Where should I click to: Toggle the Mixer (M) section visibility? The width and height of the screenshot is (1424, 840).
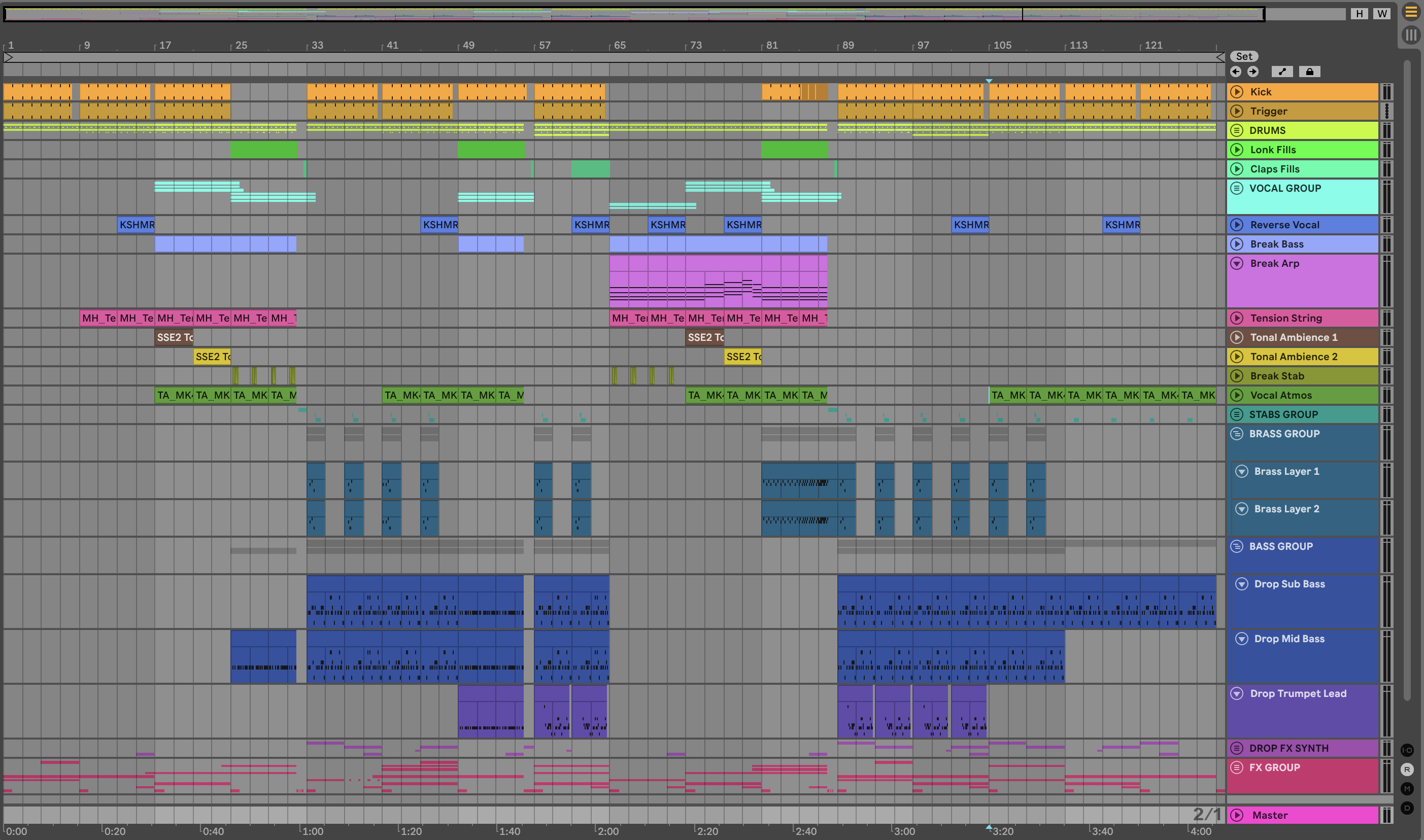pos(1407,788)
